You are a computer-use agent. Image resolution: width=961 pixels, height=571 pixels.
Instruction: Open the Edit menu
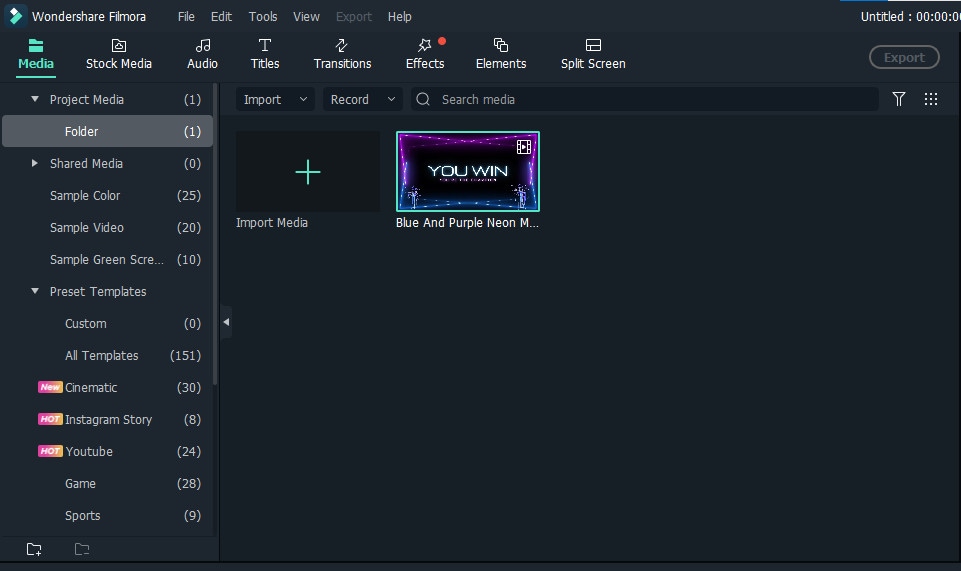coord(221,17)
